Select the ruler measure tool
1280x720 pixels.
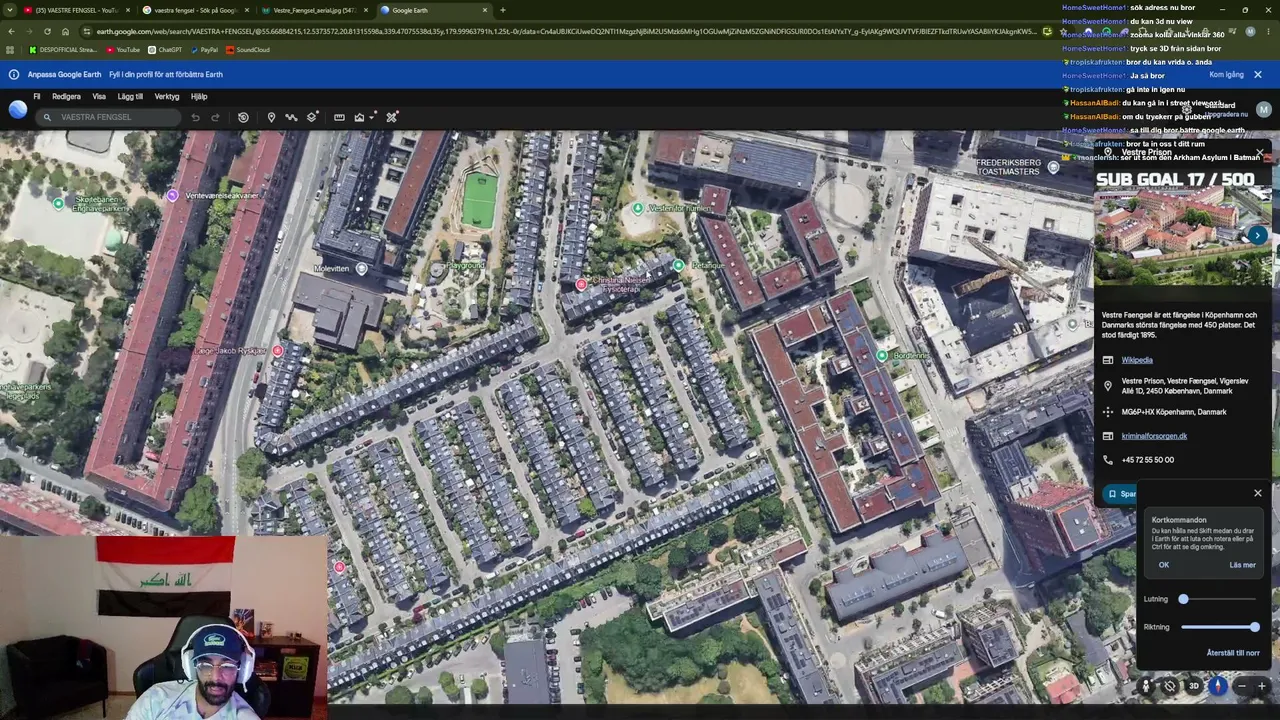[x=339, y=117]
